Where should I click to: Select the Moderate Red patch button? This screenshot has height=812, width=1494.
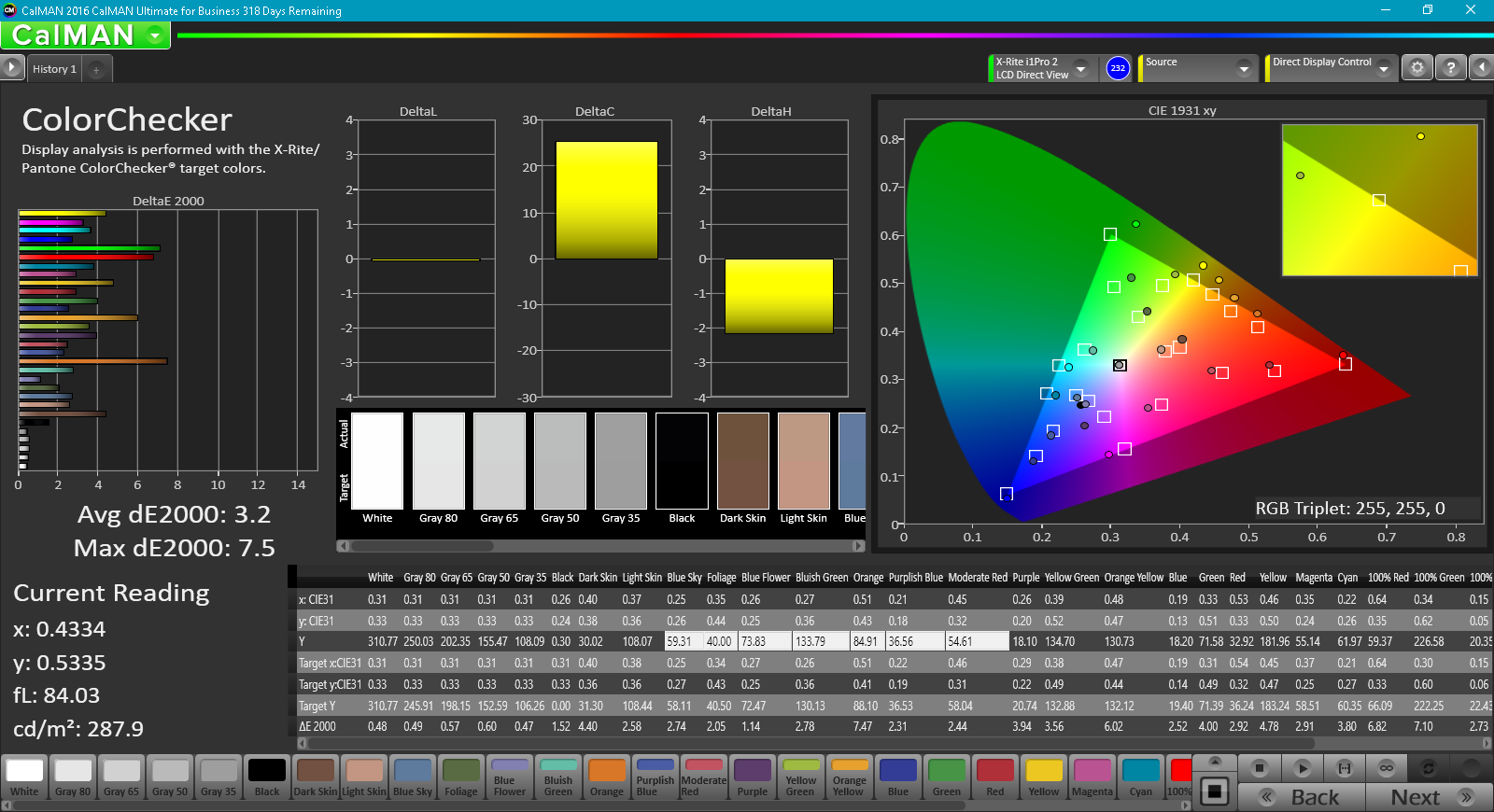[x=704, y=777]
